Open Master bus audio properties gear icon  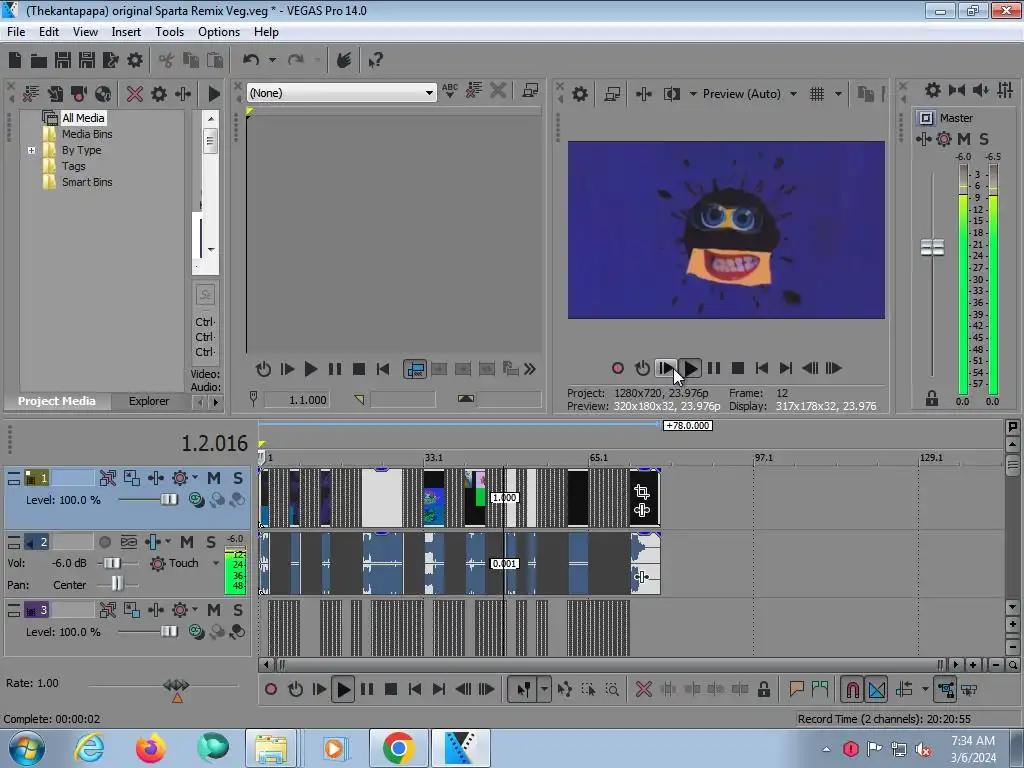click(x=933, y=90)
